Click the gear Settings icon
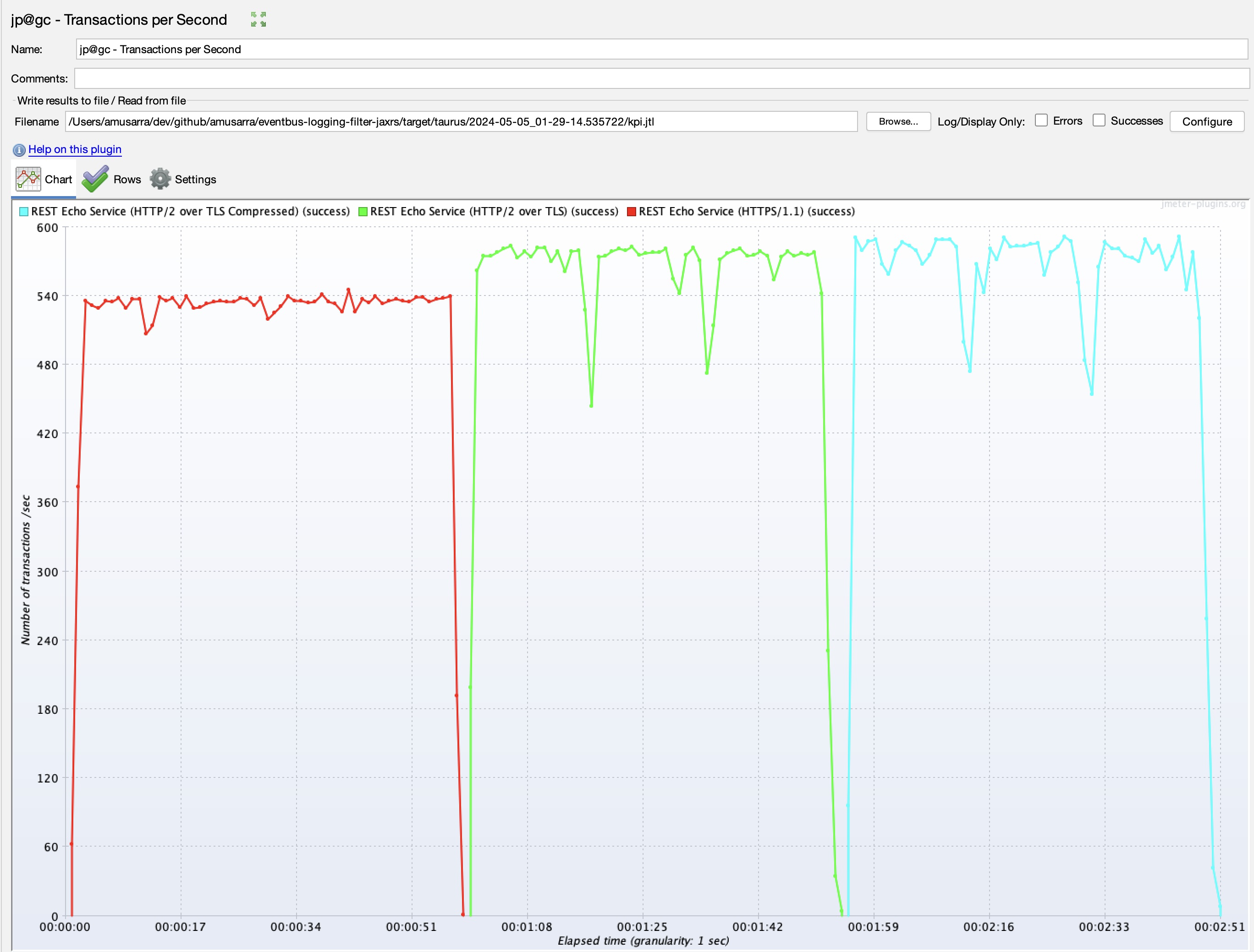The width and height of the screenshot is (1254, 952). point(160,179)
